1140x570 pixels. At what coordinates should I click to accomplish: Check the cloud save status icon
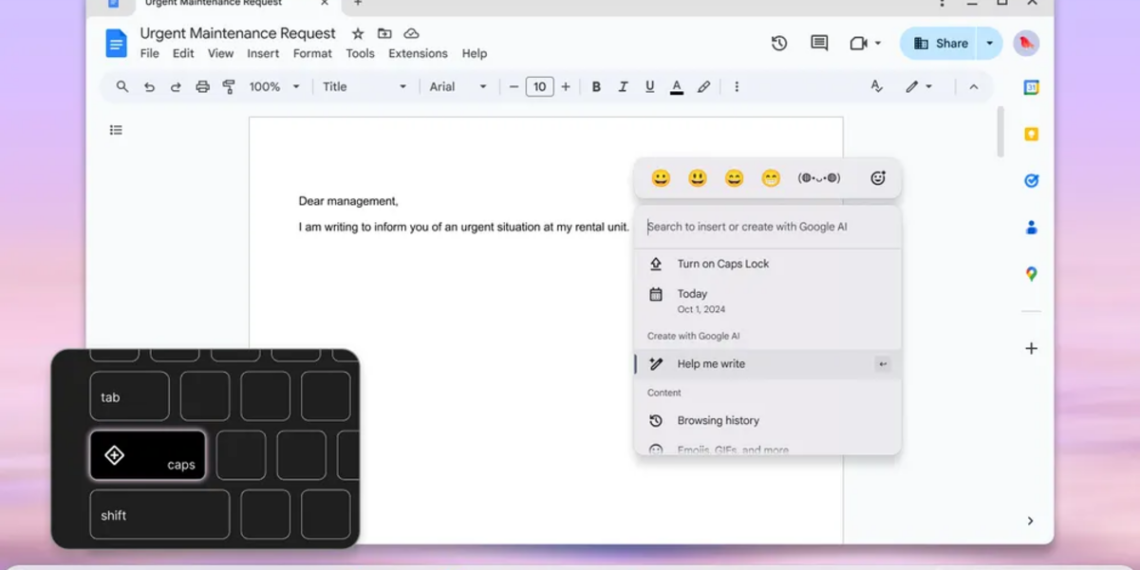tap(412, 33)
